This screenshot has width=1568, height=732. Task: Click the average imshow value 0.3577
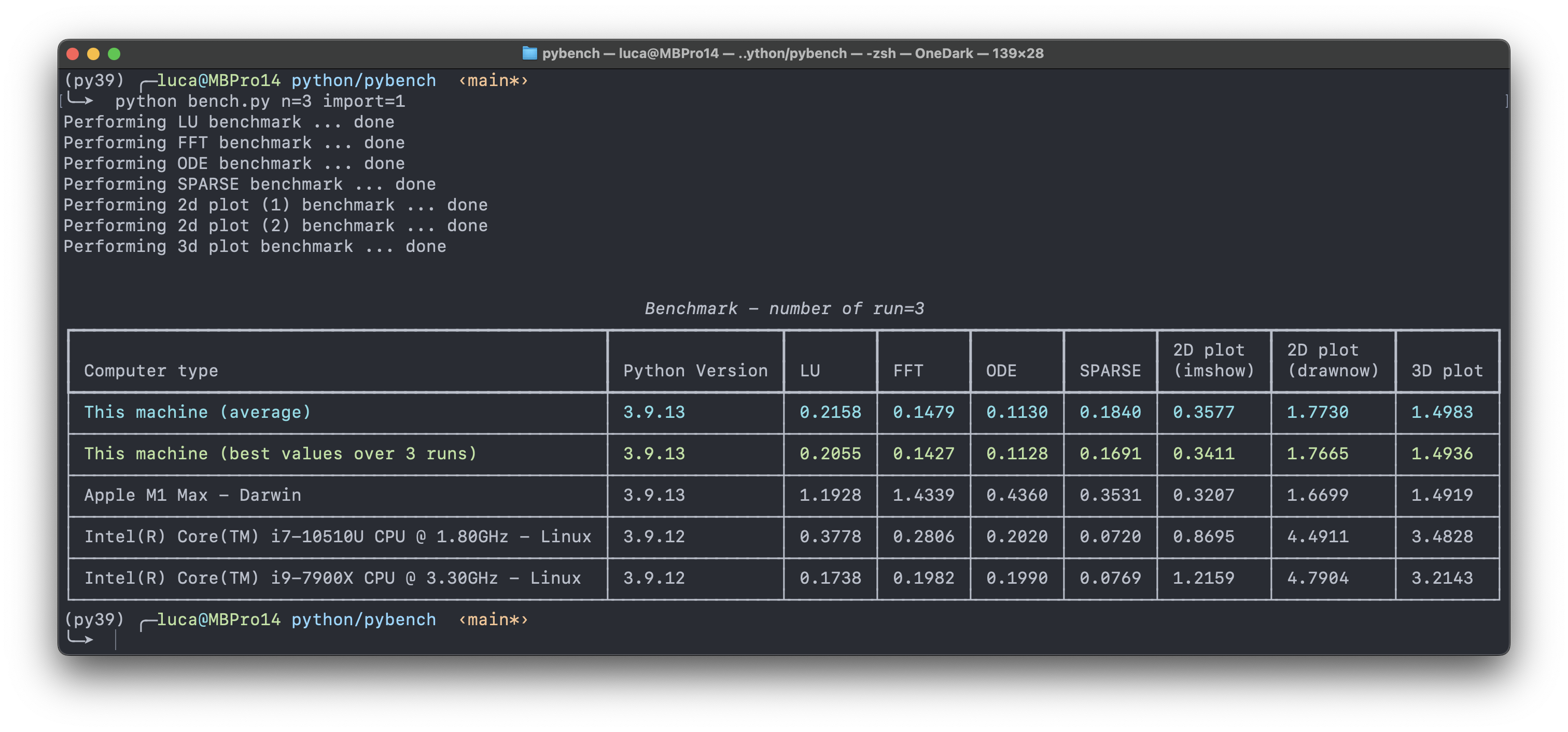click(1203, 412)
